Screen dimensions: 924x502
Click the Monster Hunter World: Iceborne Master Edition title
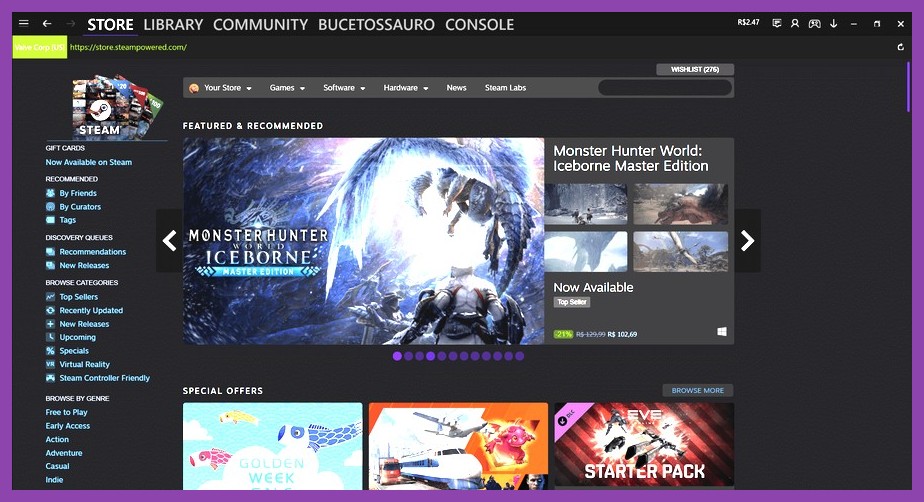(631, 158)
